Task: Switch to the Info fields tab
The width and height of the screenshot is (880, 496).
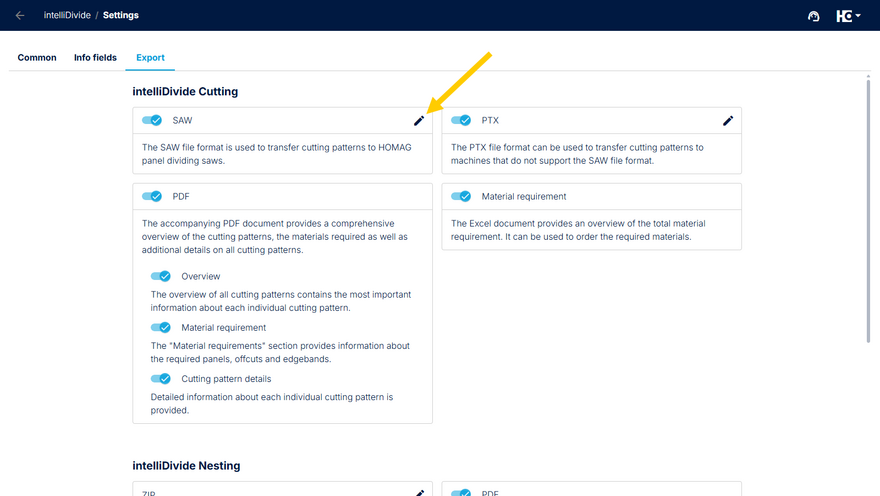Action: point(95,58)
